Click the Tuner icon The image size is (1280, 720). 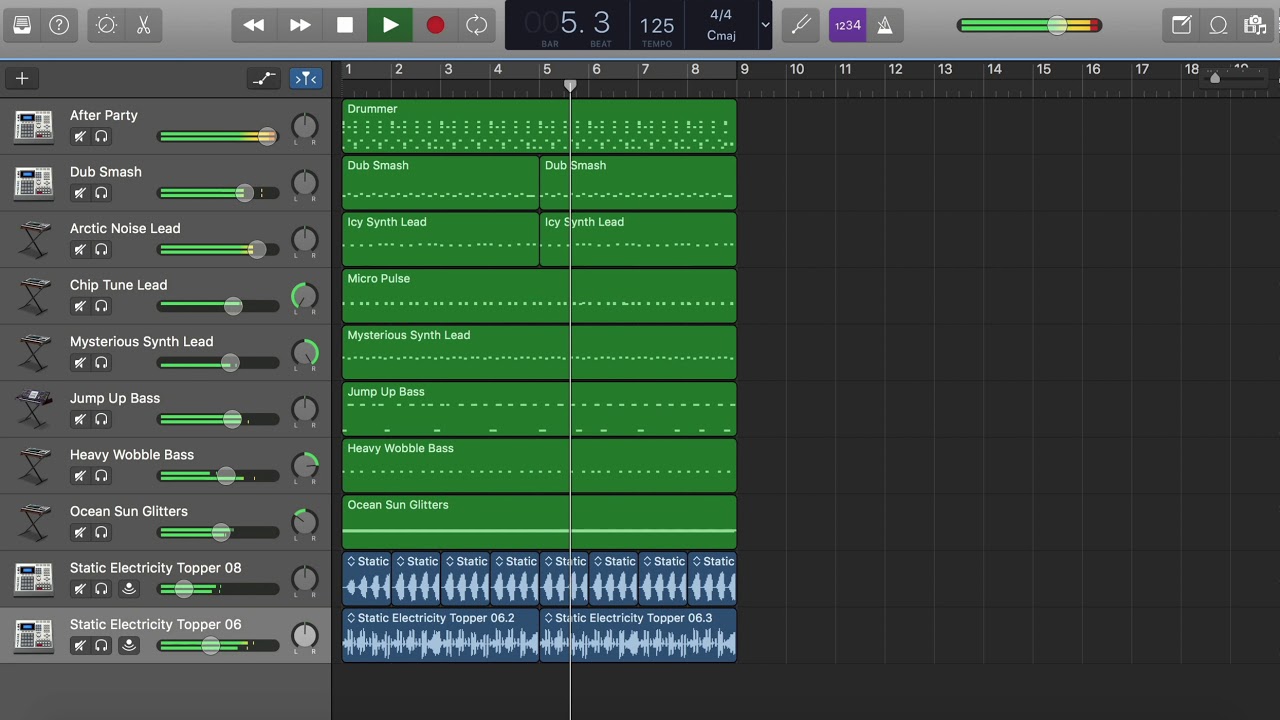point(801,25)
